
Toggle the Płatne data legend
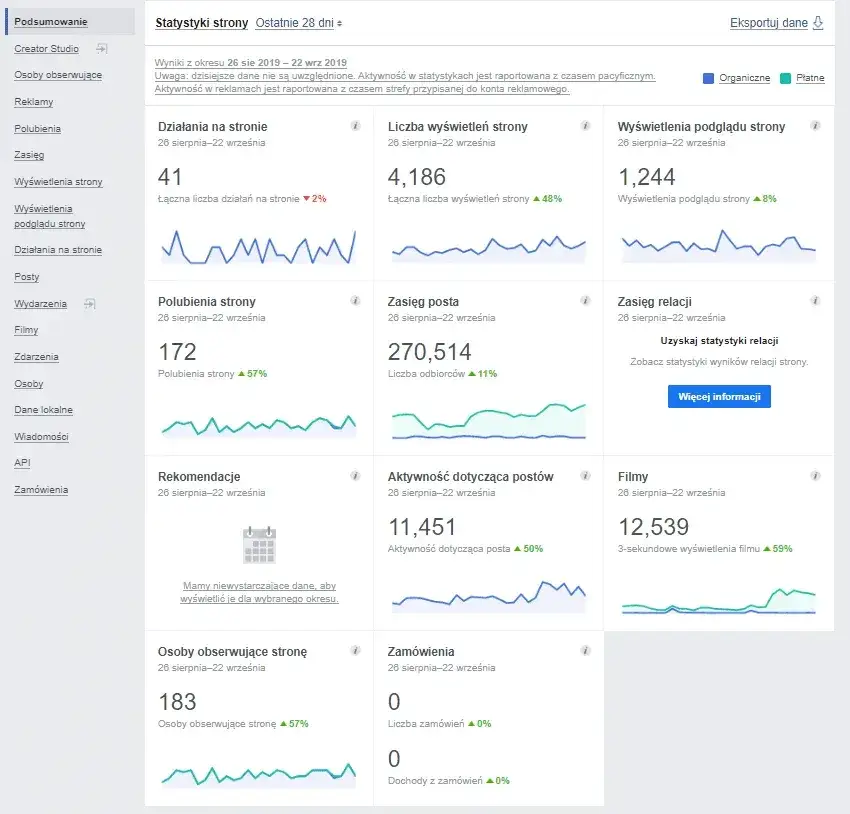coord(809,77)
